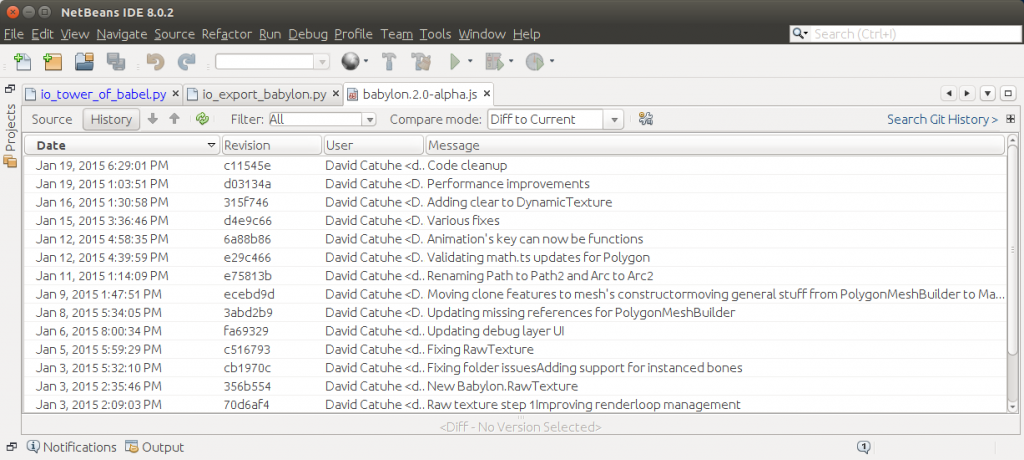Open the browser globe dropdown arrow
The image size is (1024, 460).
366,61
